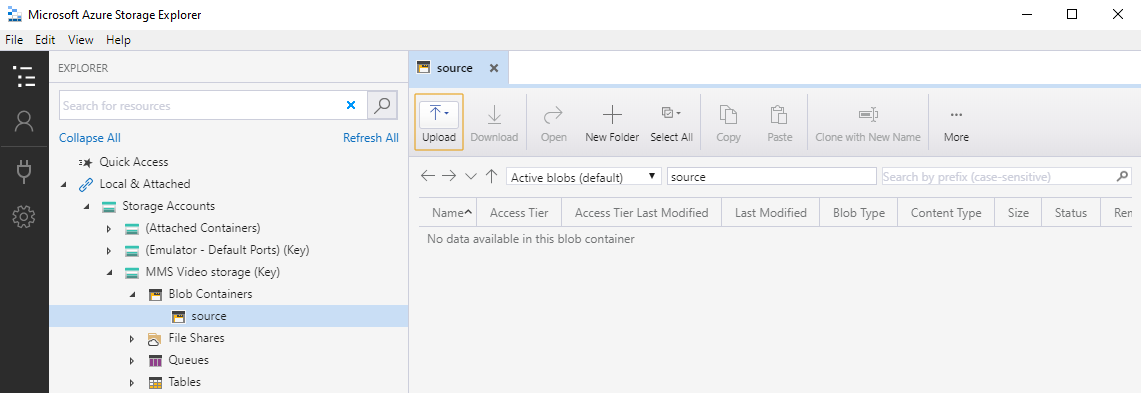
Task: Click the Download toolbar button
Action: [494, 122]
